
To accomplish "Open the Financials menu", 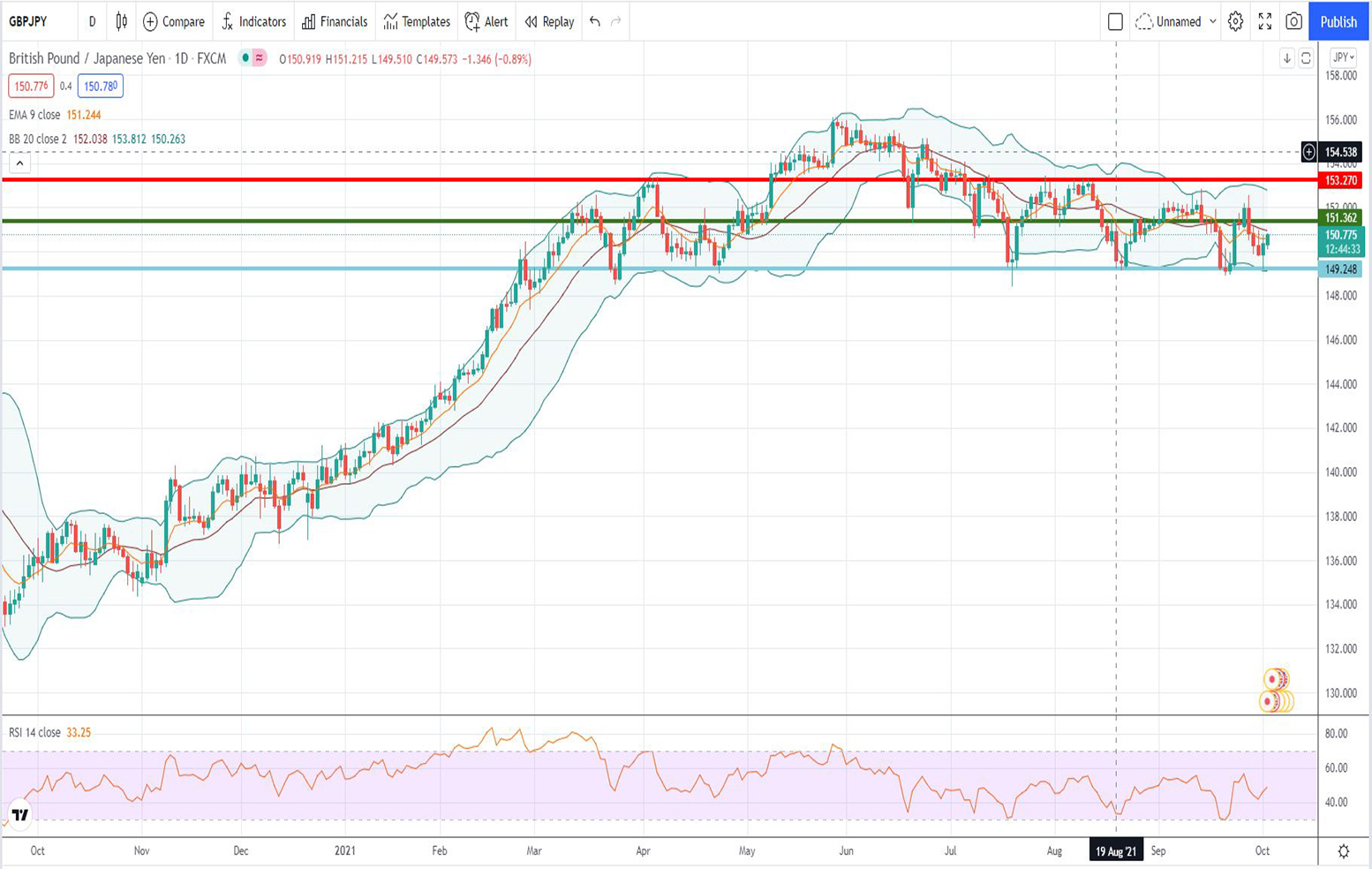I will point(335,21).
